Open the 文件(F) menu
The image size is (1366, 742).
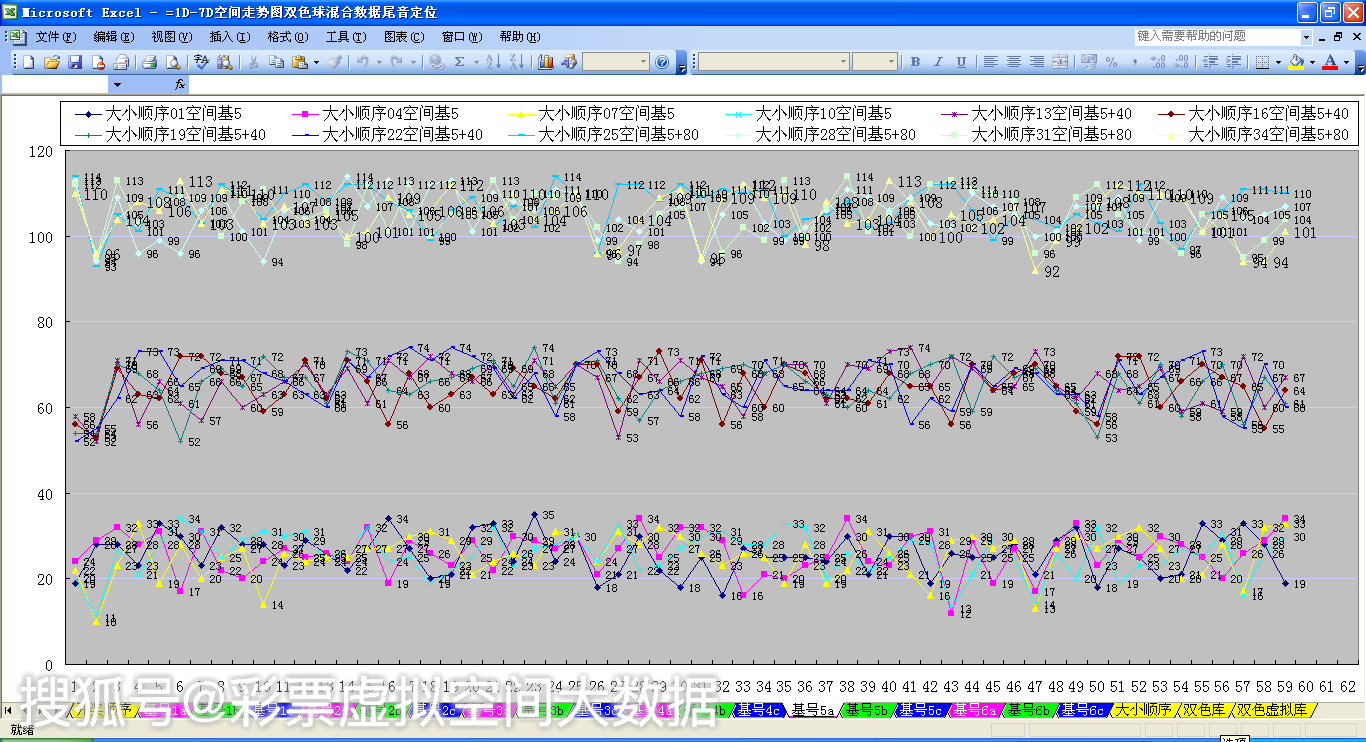coord(55,36)
